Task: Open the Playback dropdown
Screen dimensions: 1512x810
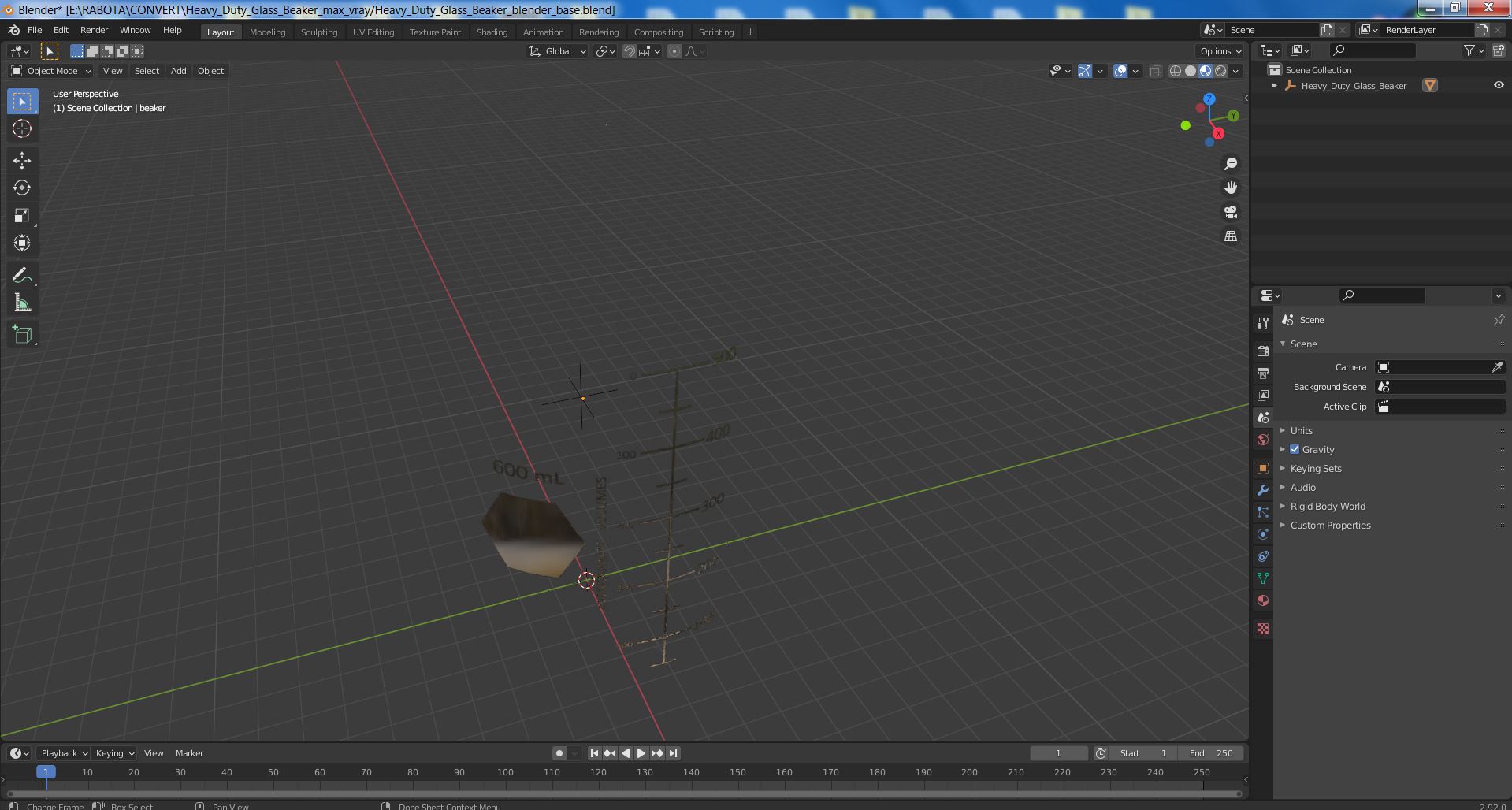Action: (x=64, y=753)
